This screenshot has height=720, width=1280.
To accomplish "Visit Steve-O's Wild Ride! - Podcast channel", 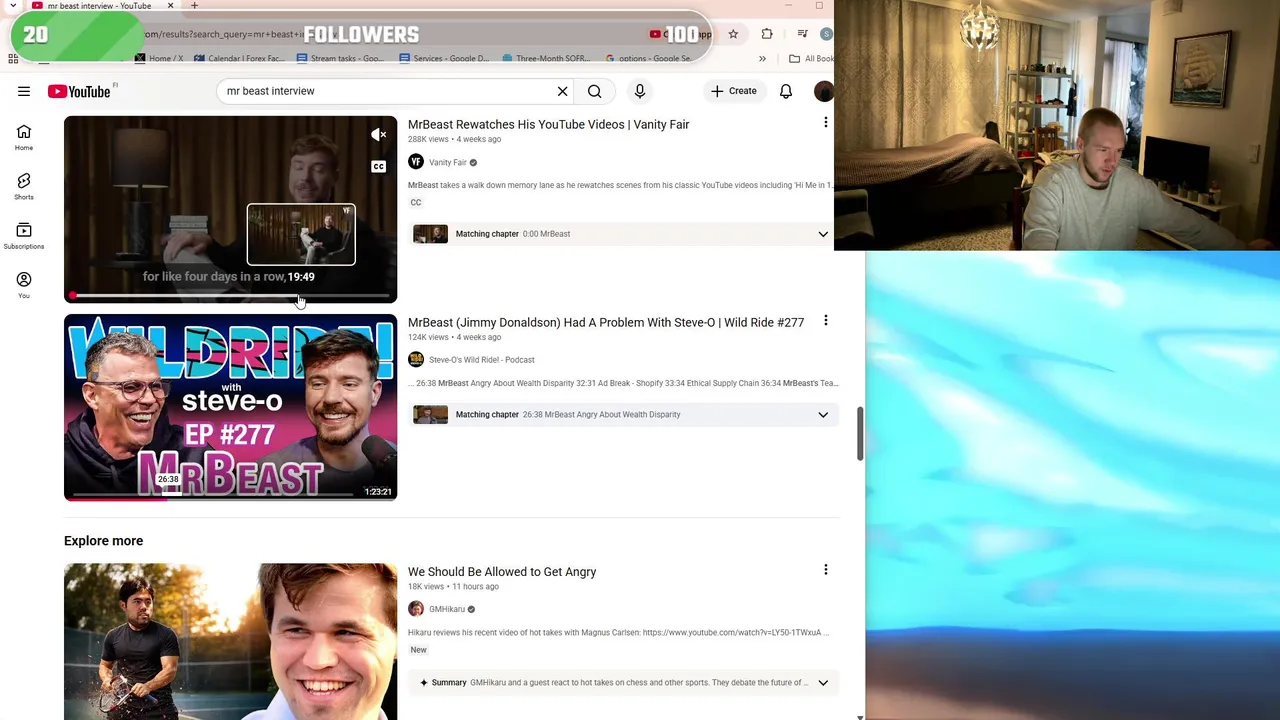I will tap(481, 360).
